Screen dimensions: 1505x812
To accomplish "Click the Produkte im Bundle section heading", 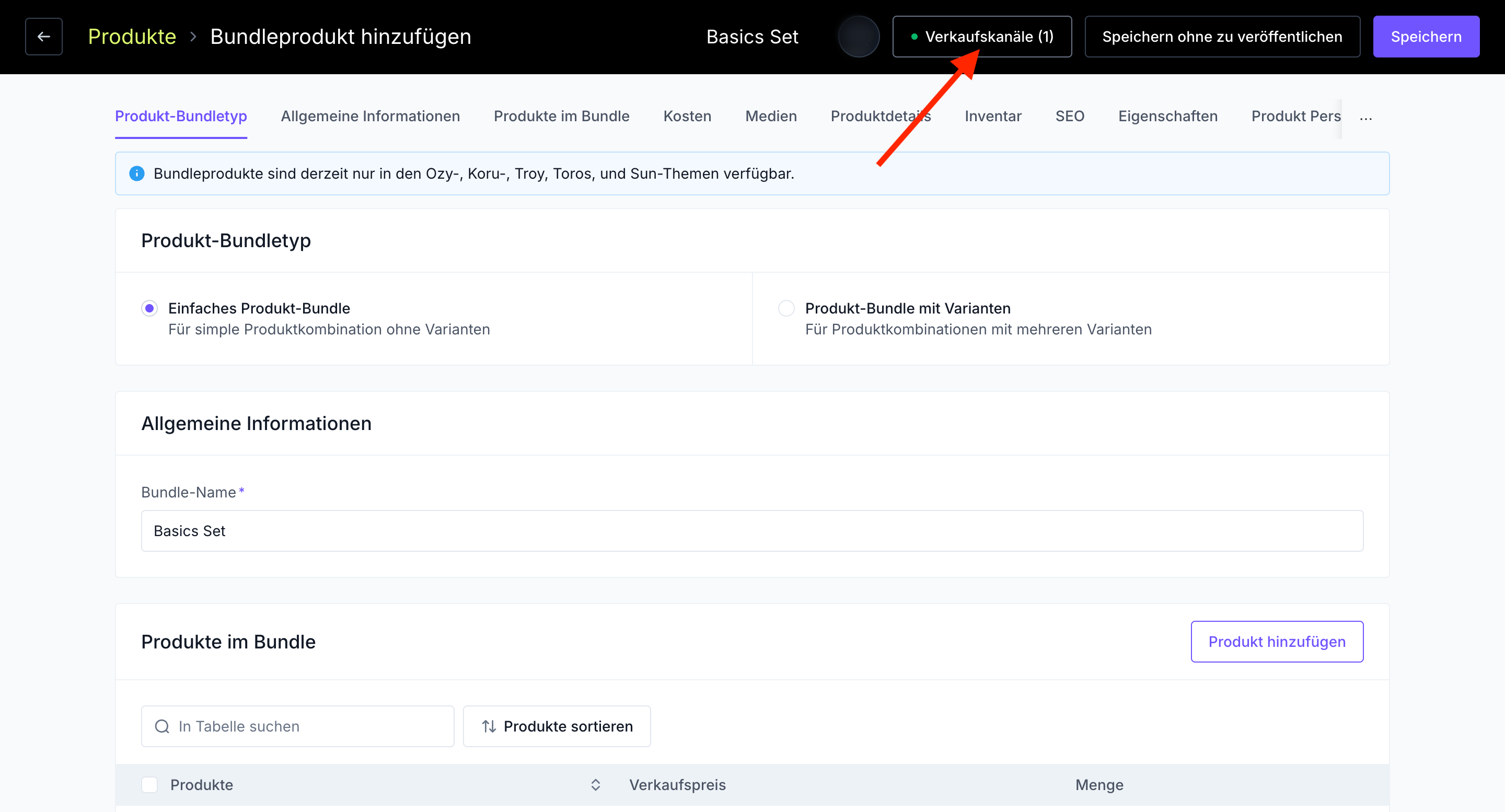I will [x=228, y=642].
